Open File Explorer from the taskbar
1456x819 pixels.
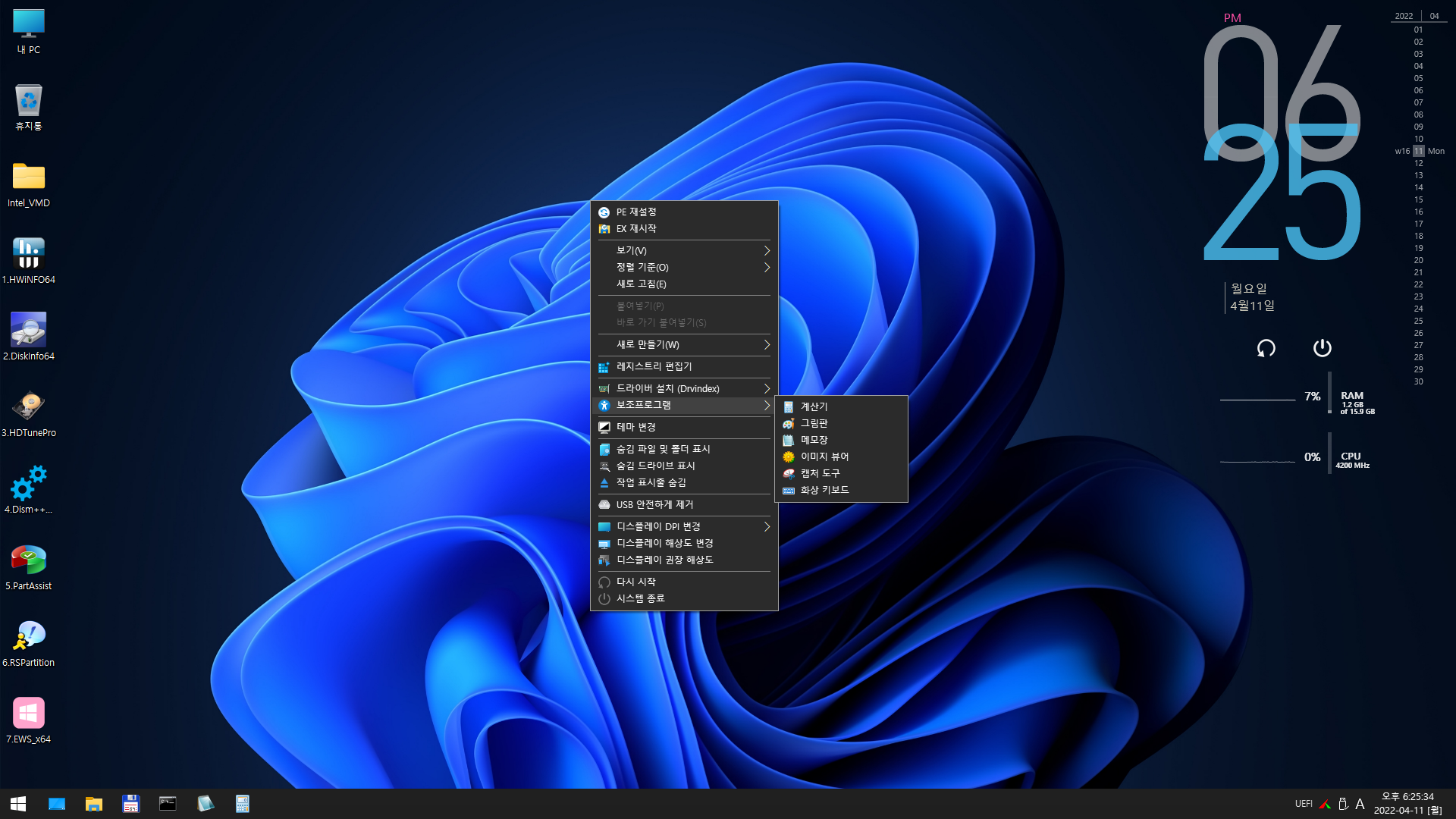coord(94,804)
